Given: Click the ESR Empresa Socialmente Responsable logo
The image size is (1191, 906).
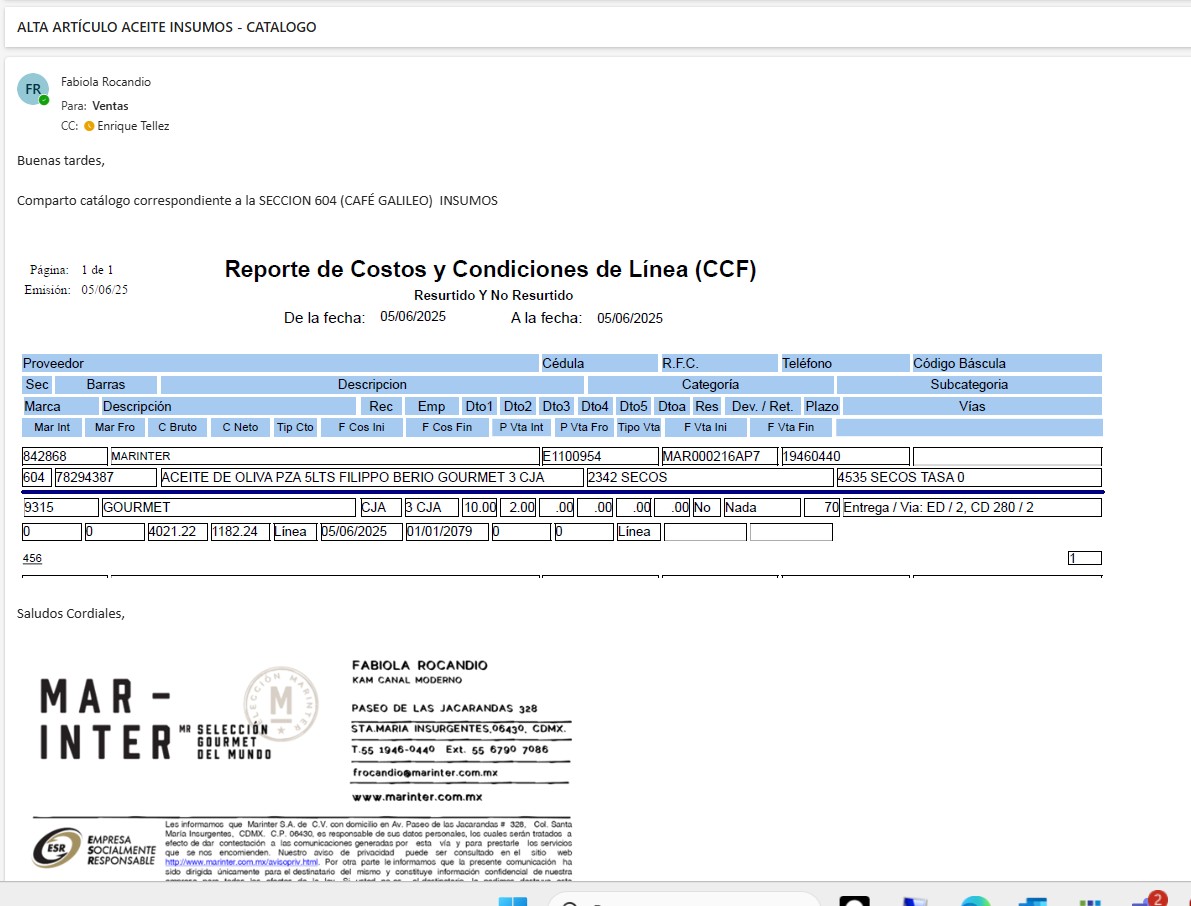Looking at the screenshot, I should [x=94, y=848].
